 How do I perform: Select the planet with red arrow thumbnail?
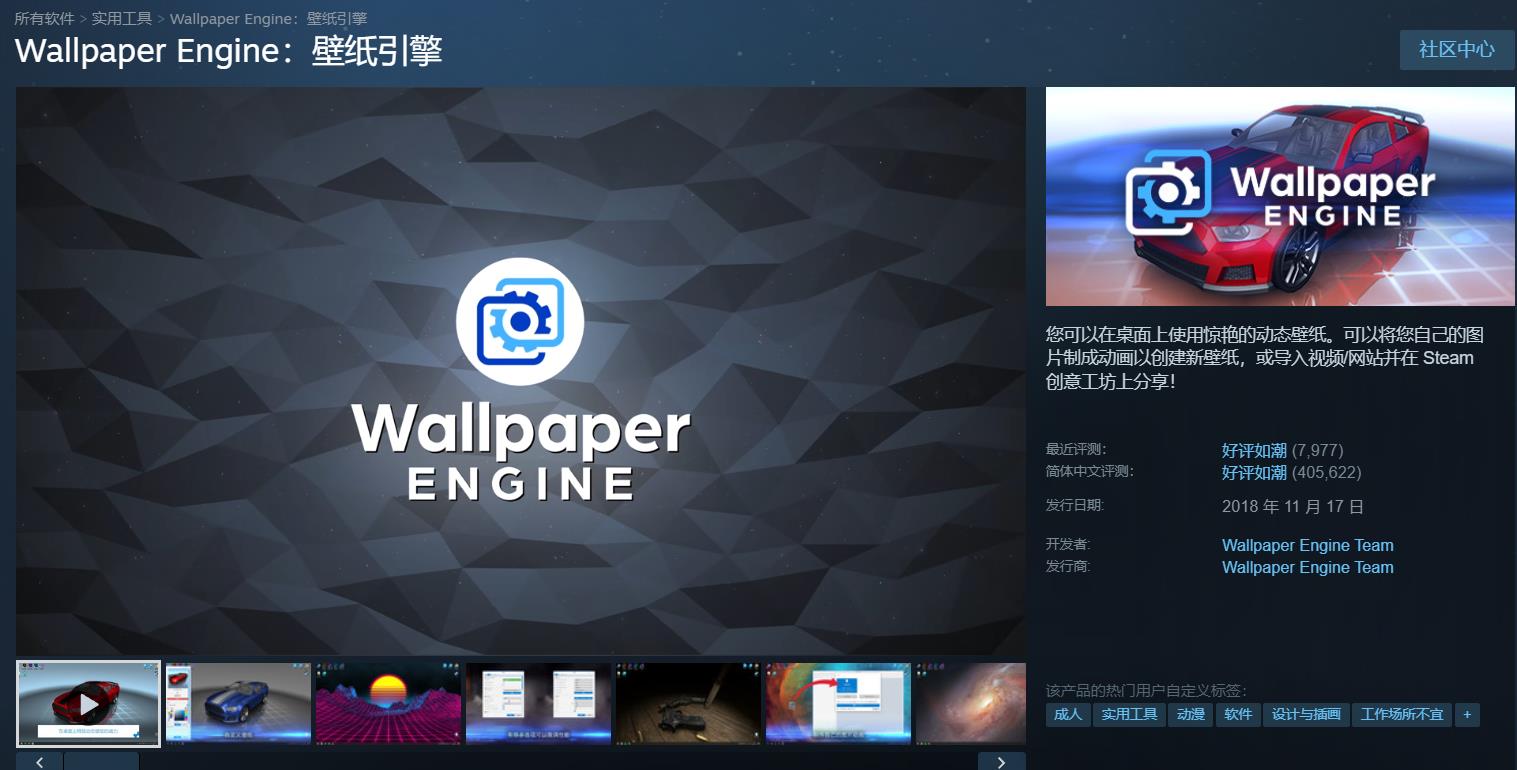(838, 704)
